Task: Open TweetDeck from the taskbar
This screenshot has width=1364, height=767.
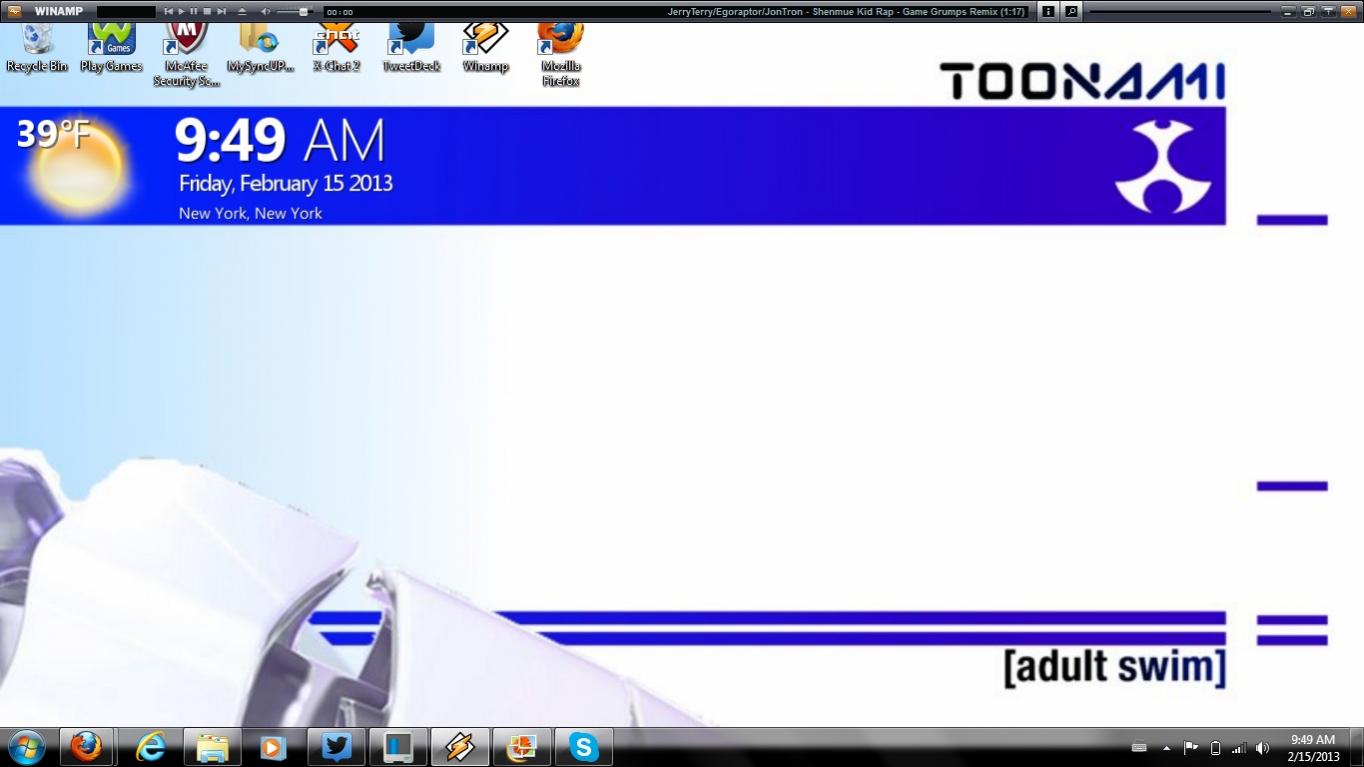Action: (337, 747)
